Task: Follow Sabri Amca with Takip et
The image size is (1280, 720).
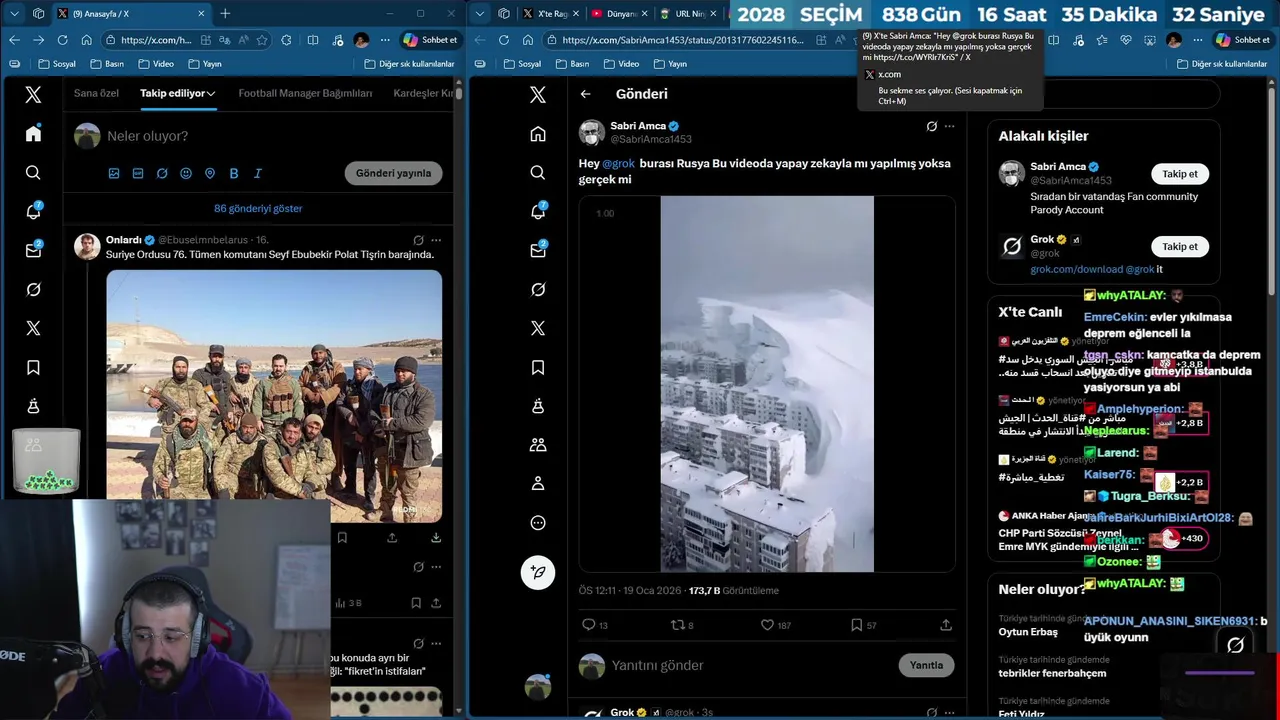Action: [x=1180, y=174]
